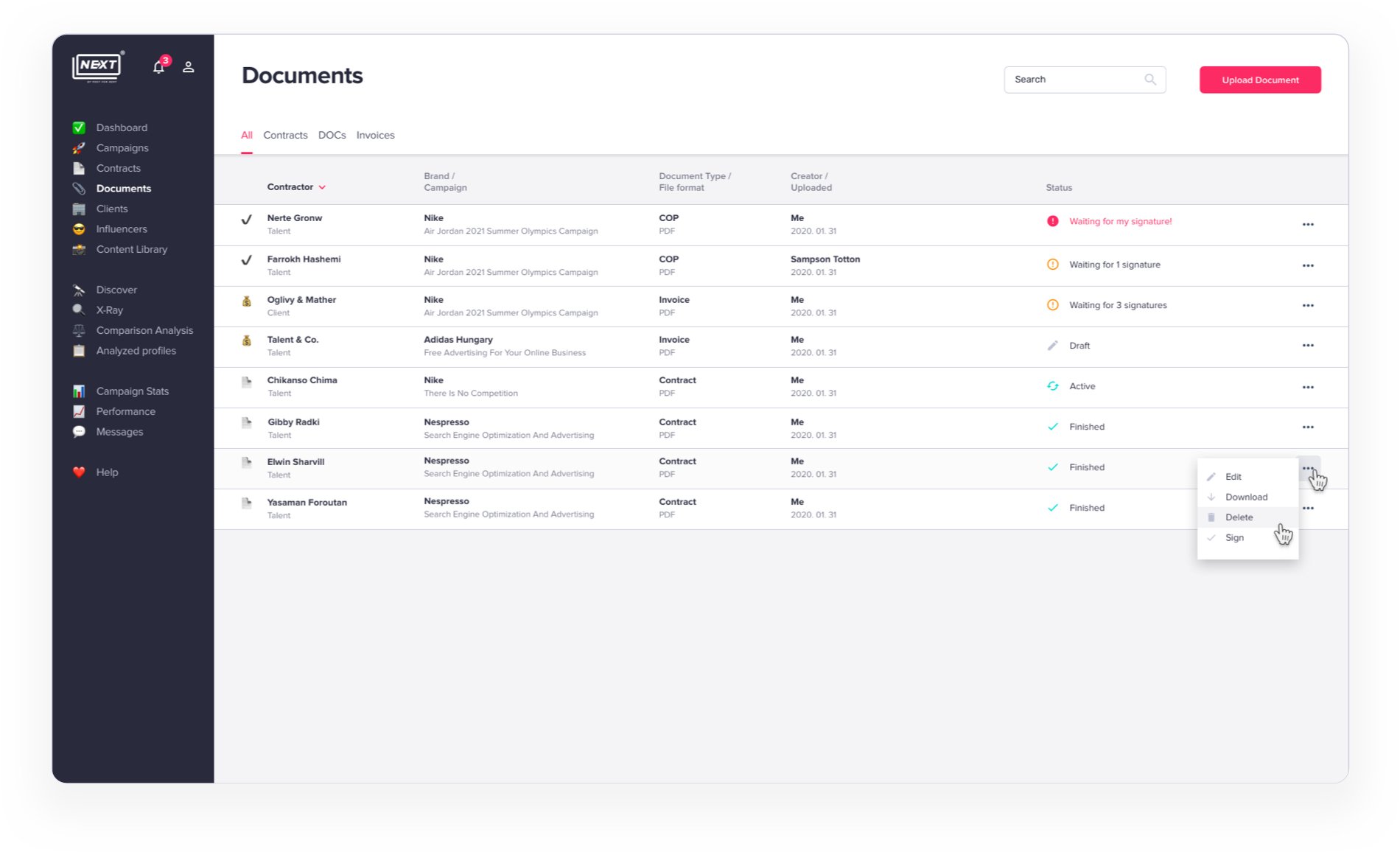Open the user profile icon

click(189, 67)
